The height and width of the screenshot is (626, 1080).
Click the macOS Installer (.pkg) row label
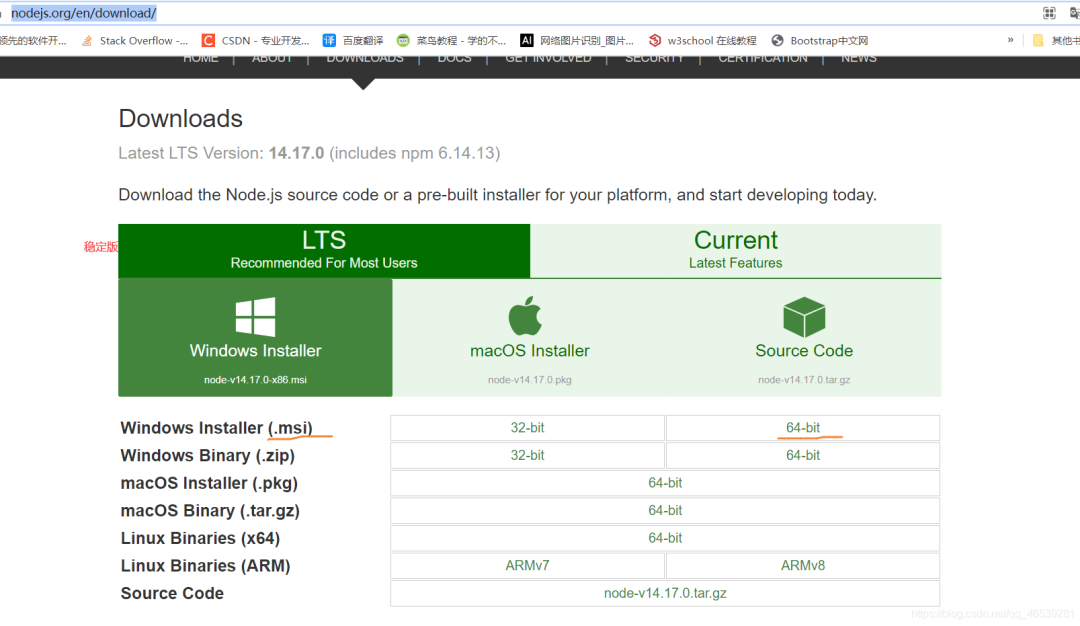click(209, 483)
